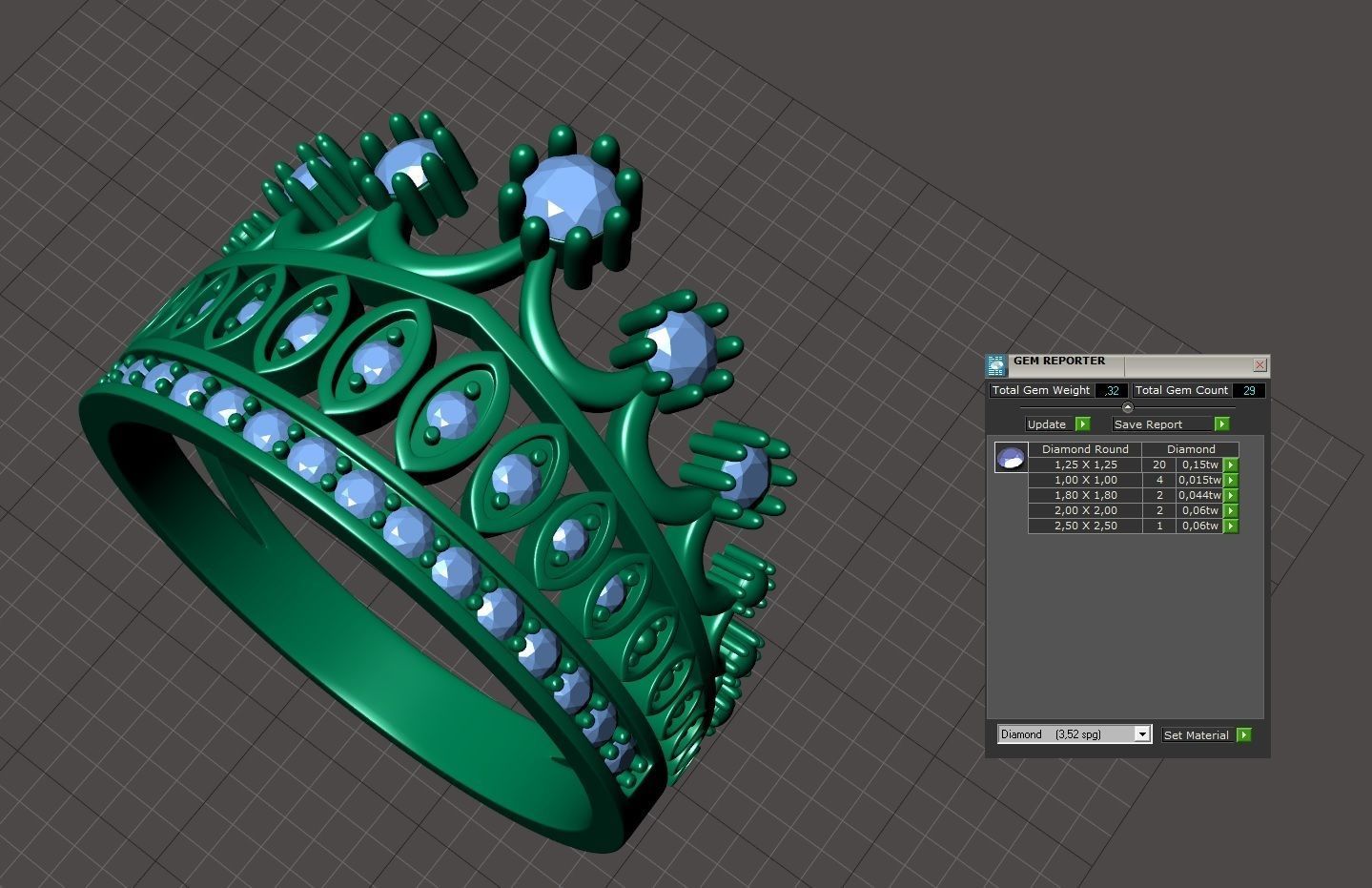Click the weight cell 0,044tw
Image resolution: width=1372 pixels, height=888 pixels.
point(1200,496)
